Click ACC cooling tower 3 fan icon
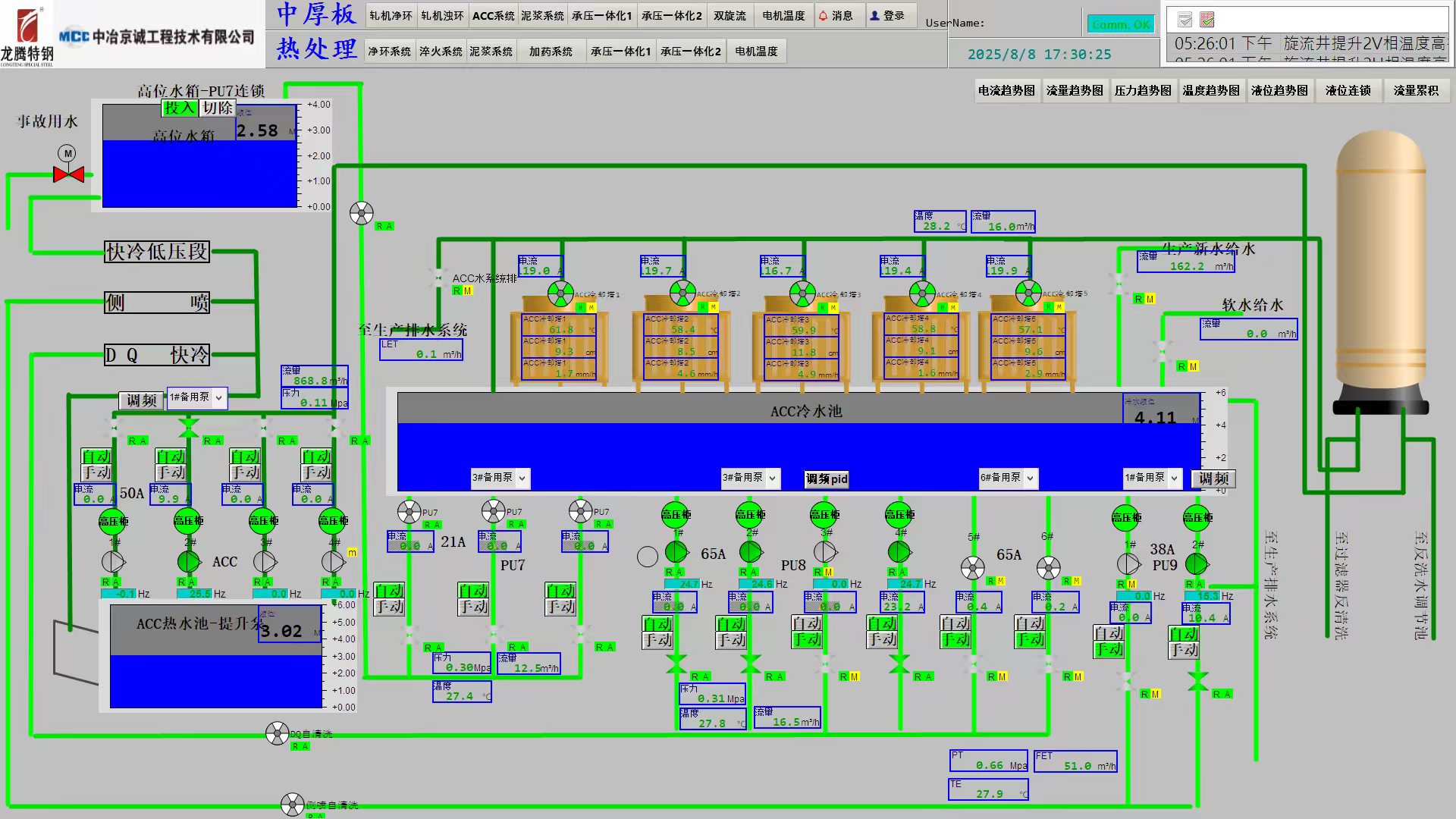Screen dimensions: 1456x819 click(x=802, y=293)
